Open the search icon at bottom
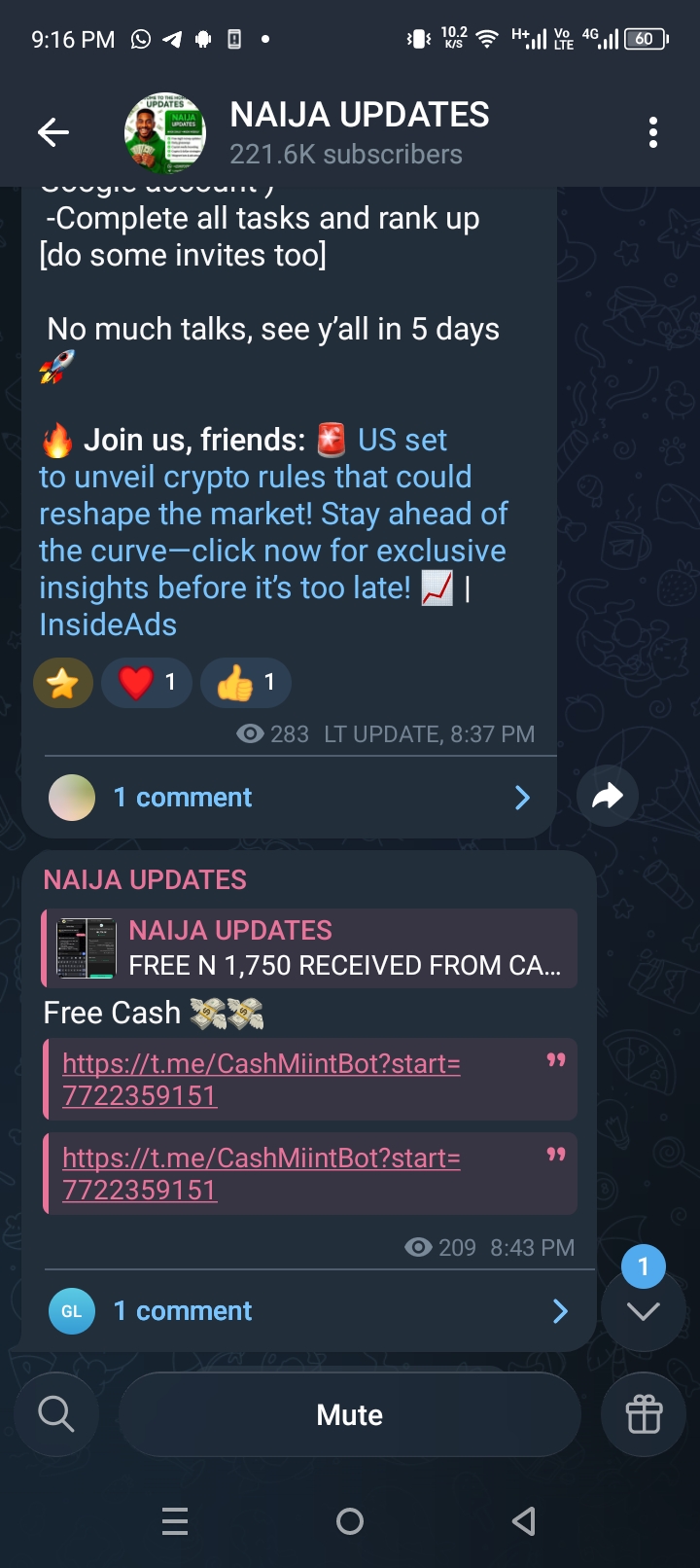Screen dimensions: 700x1568 click(x=56, y=1414)
